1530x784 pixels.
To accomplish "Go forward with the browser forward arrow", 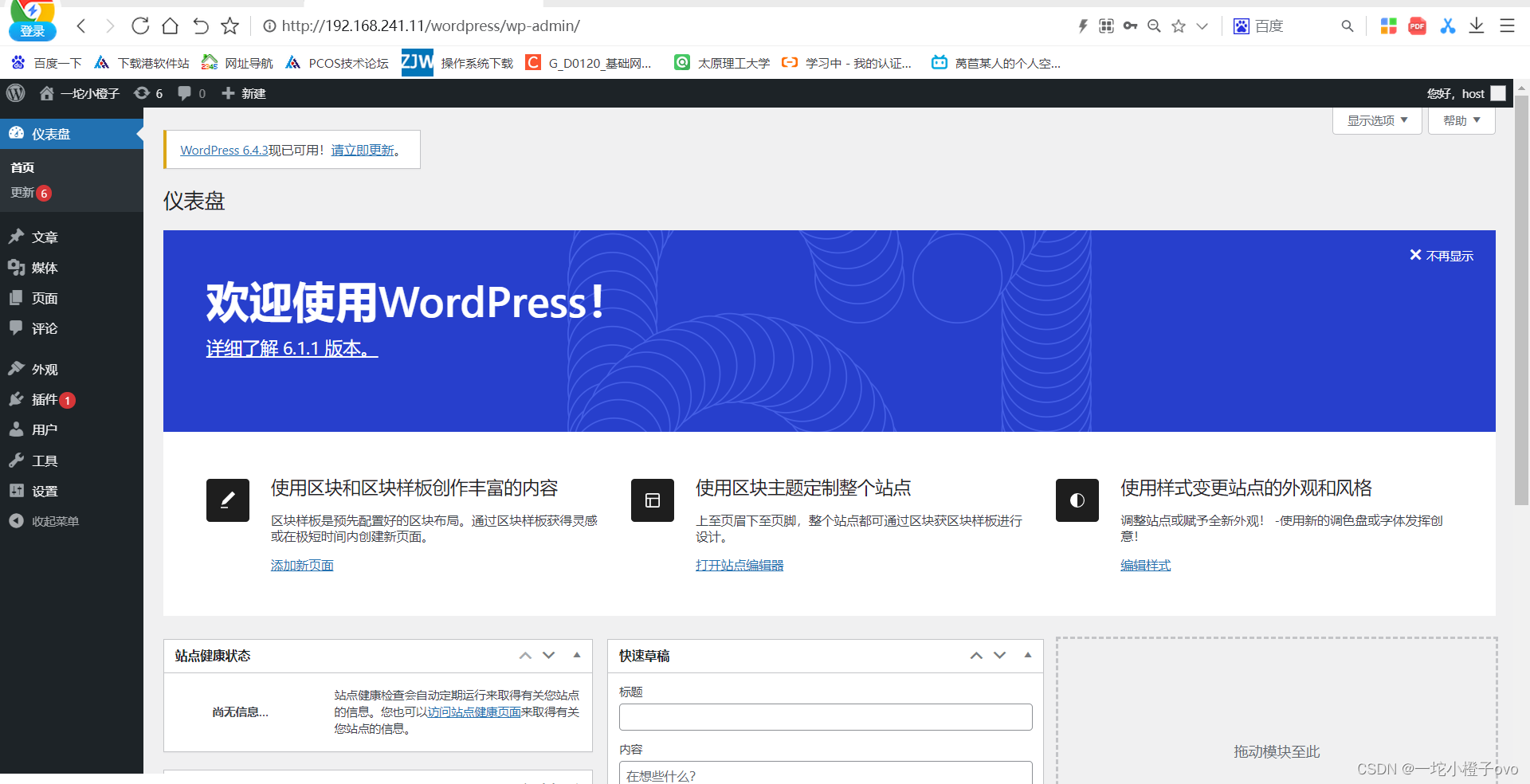I will tap(110, 26).
